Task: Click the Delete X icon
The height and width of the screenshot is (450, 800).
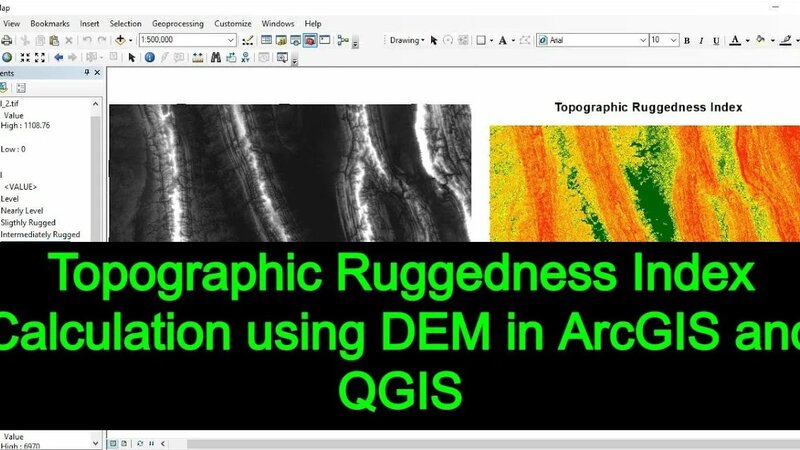Action: click(69, 40)
